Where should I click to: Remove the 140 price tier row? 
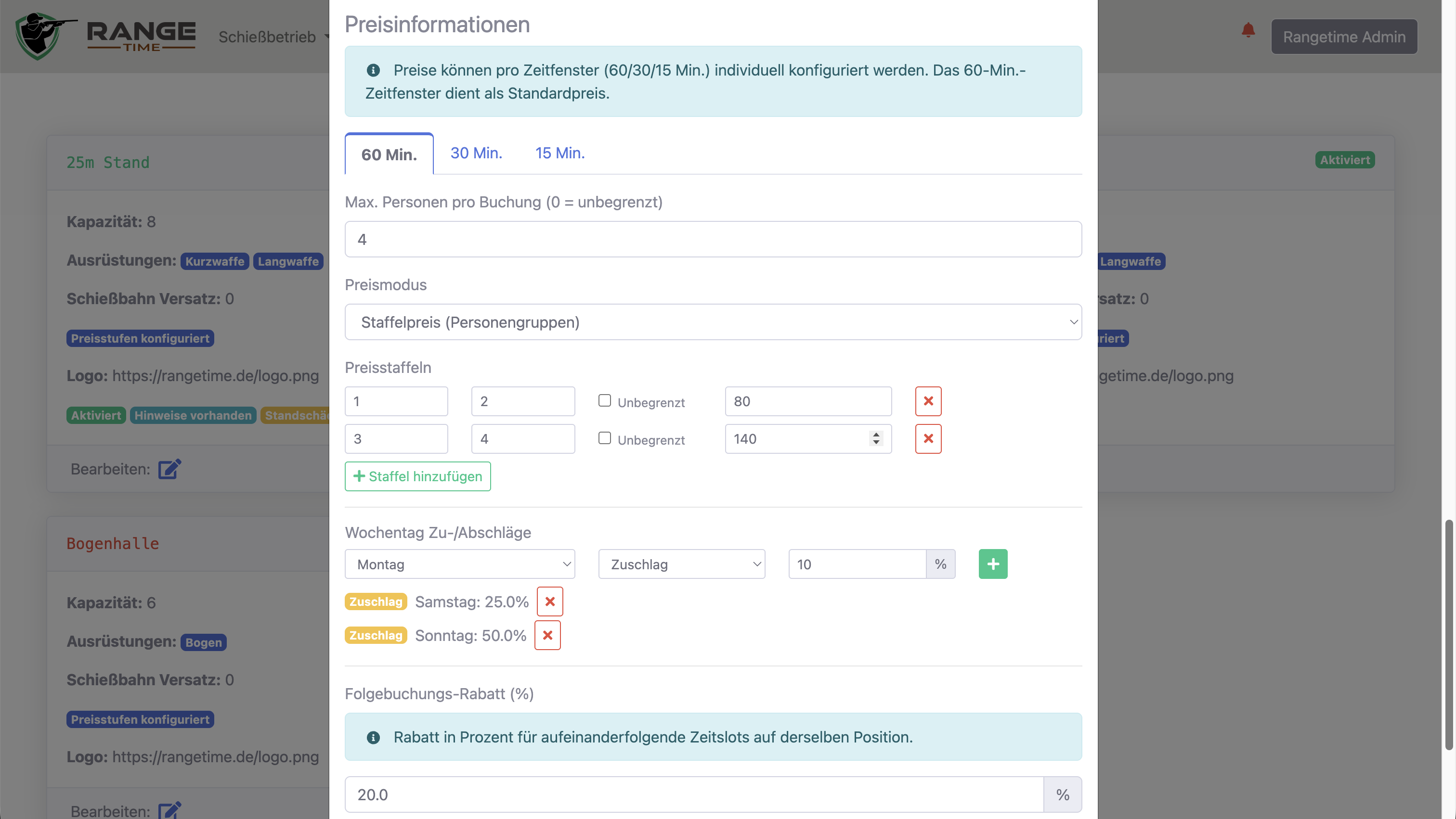928,439
